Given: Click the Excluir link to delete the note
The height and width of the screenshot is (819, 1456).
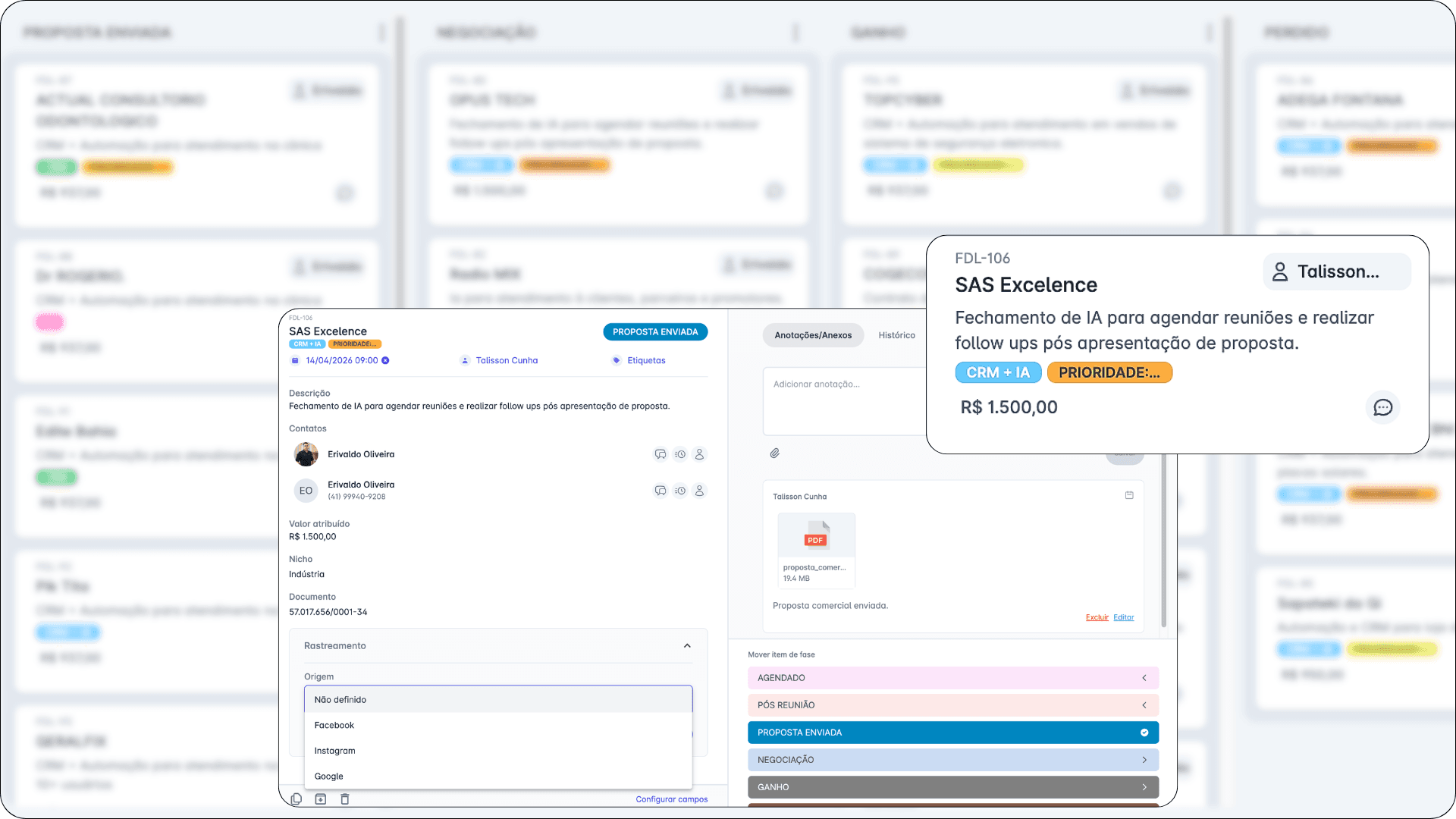Looking at the screenshot, I should coord(1097,617).
